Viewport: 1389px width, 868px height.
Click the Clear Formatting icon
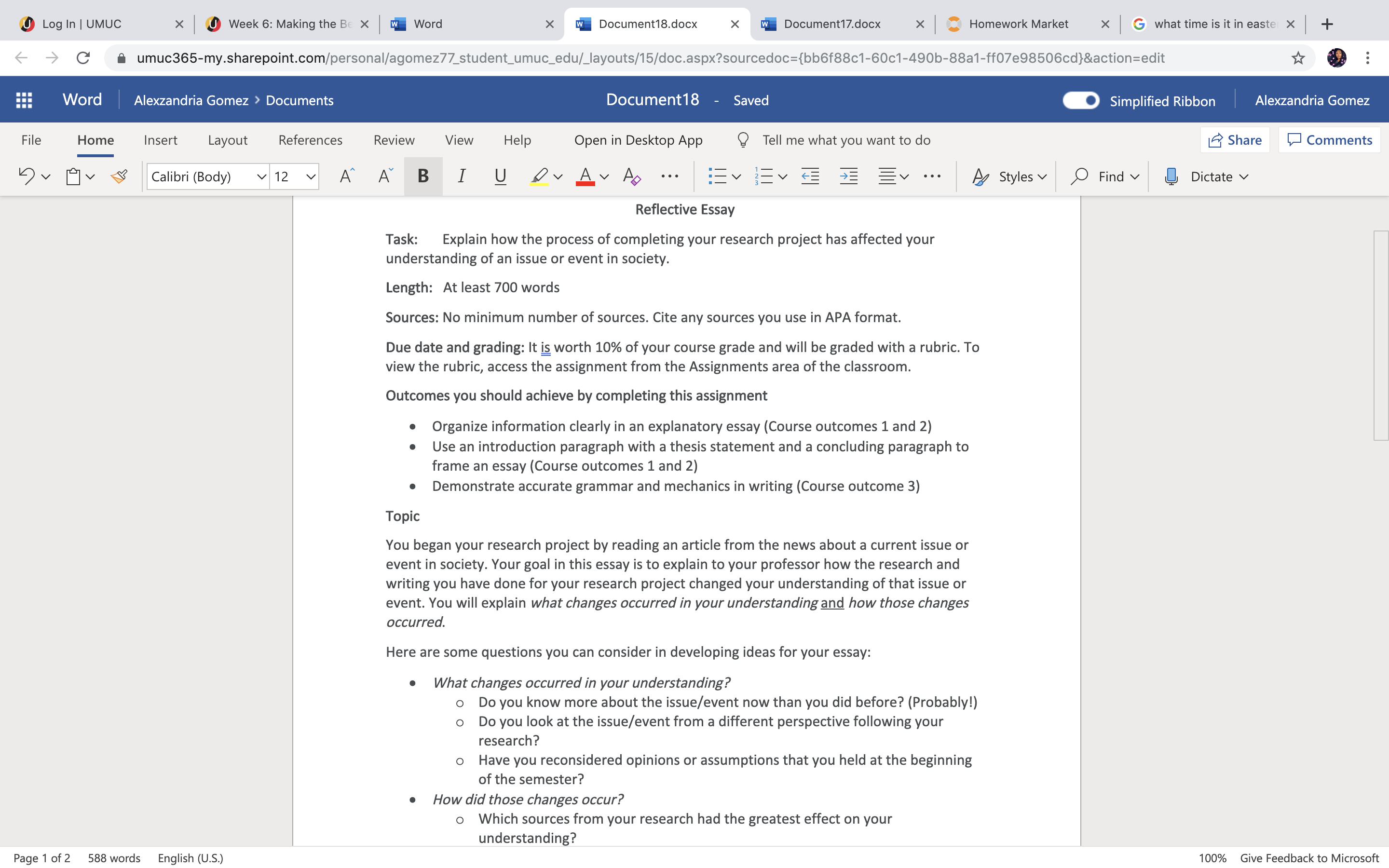click(x=631, y=176)
